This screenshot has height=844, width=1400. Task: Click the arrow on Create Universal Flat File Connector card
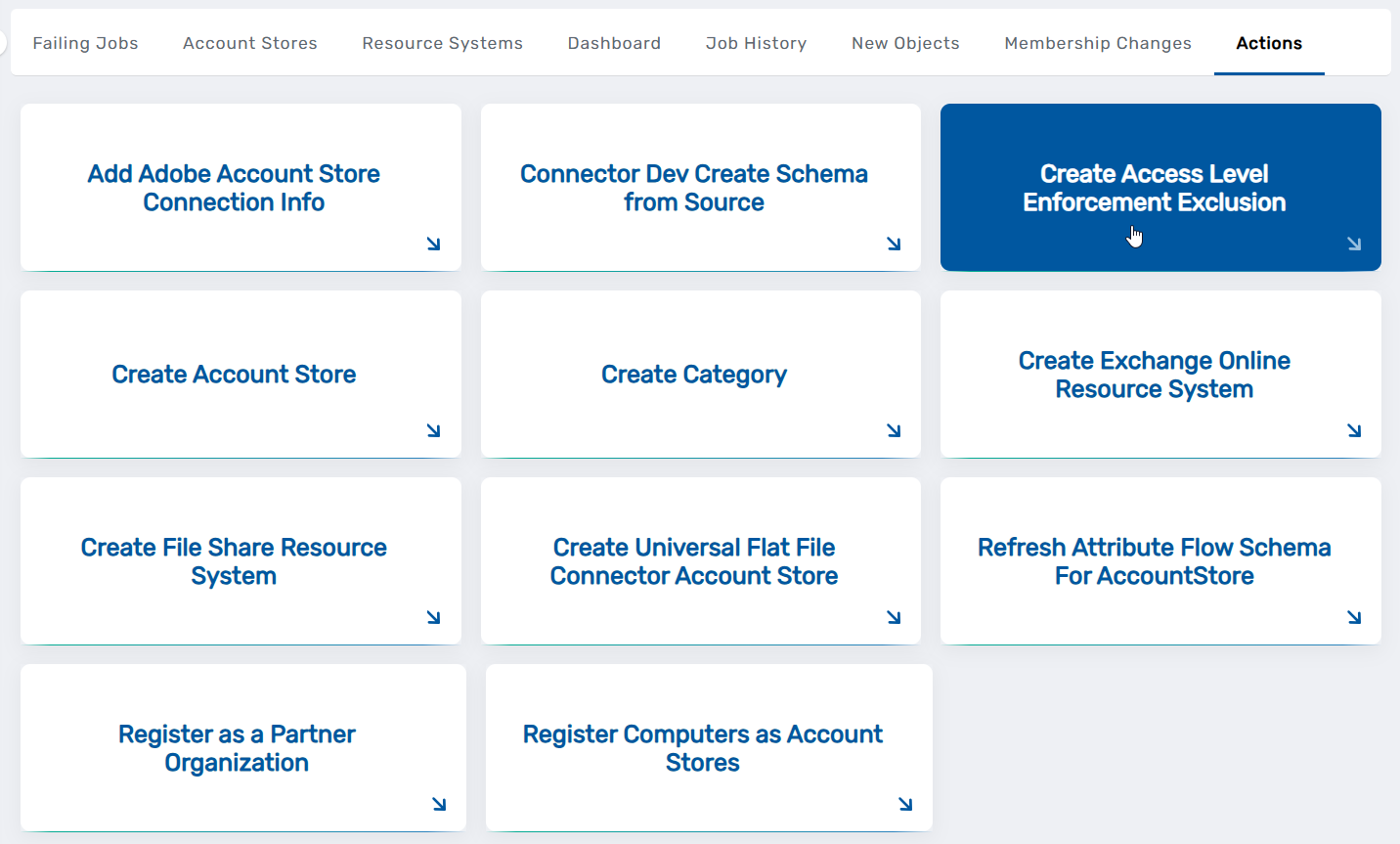pyautogui.click(x=894, y=617)
